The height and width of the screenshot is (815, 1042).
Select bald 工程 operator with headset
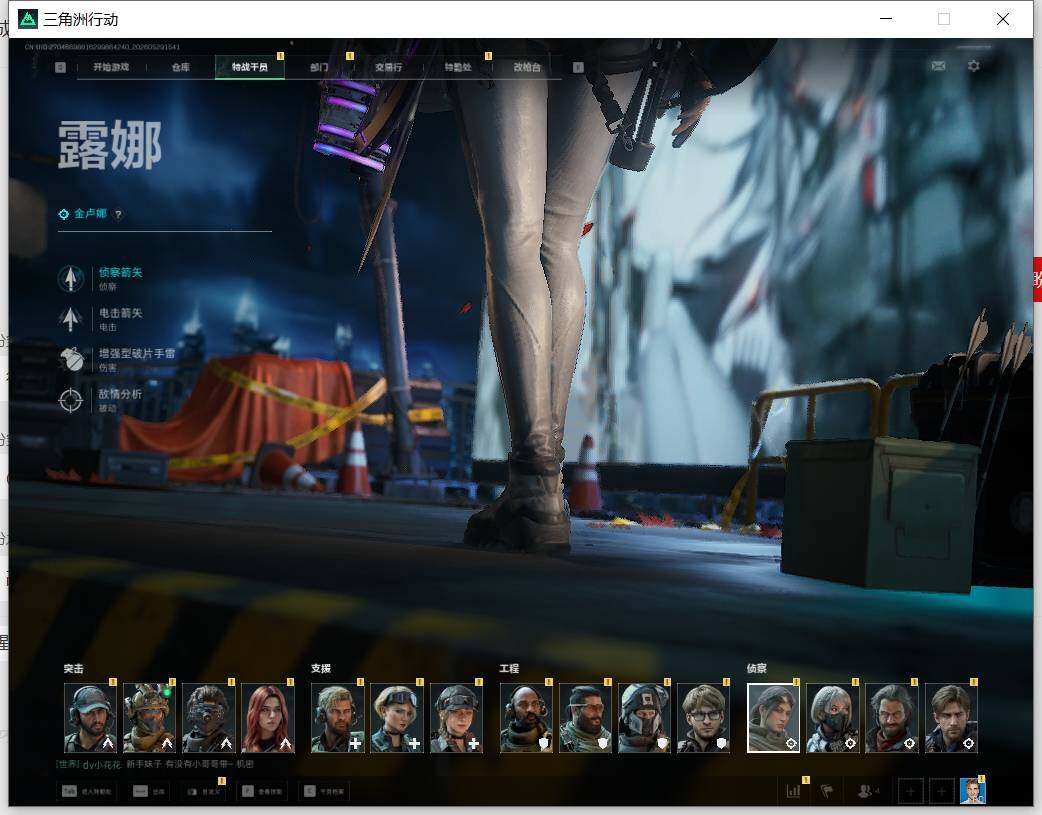[x=526, y=718]
